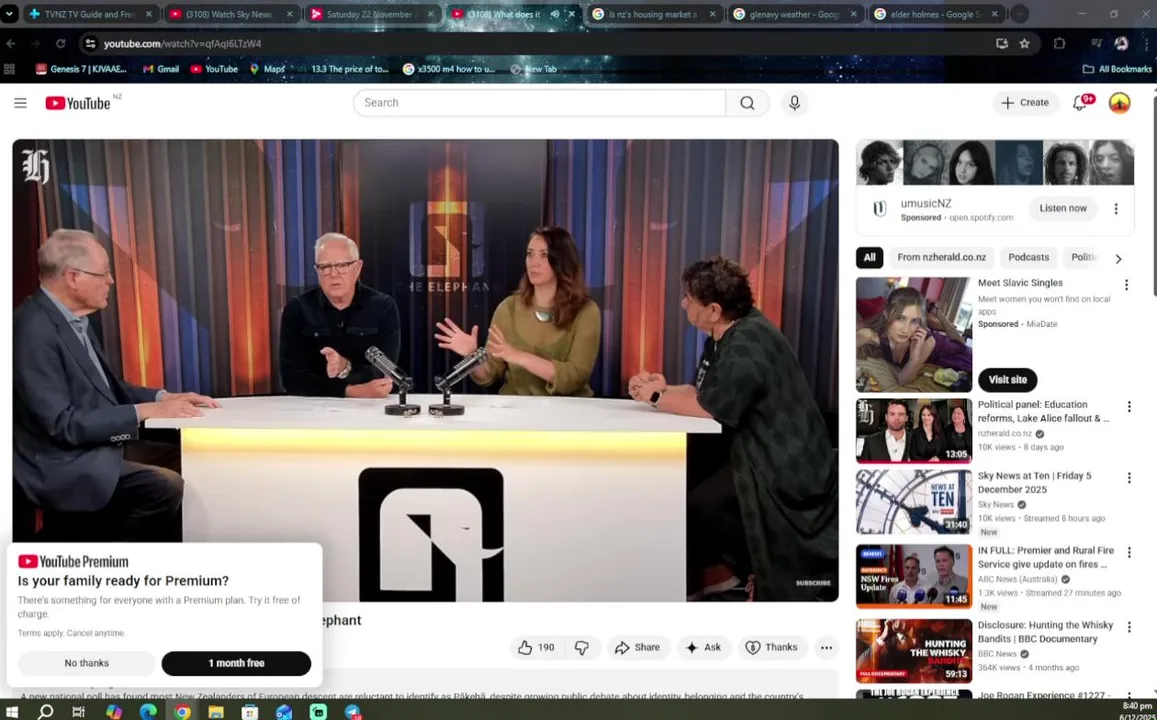Click the Ask button
This screenshot has width=1157, height=720.
coord(703,648)
